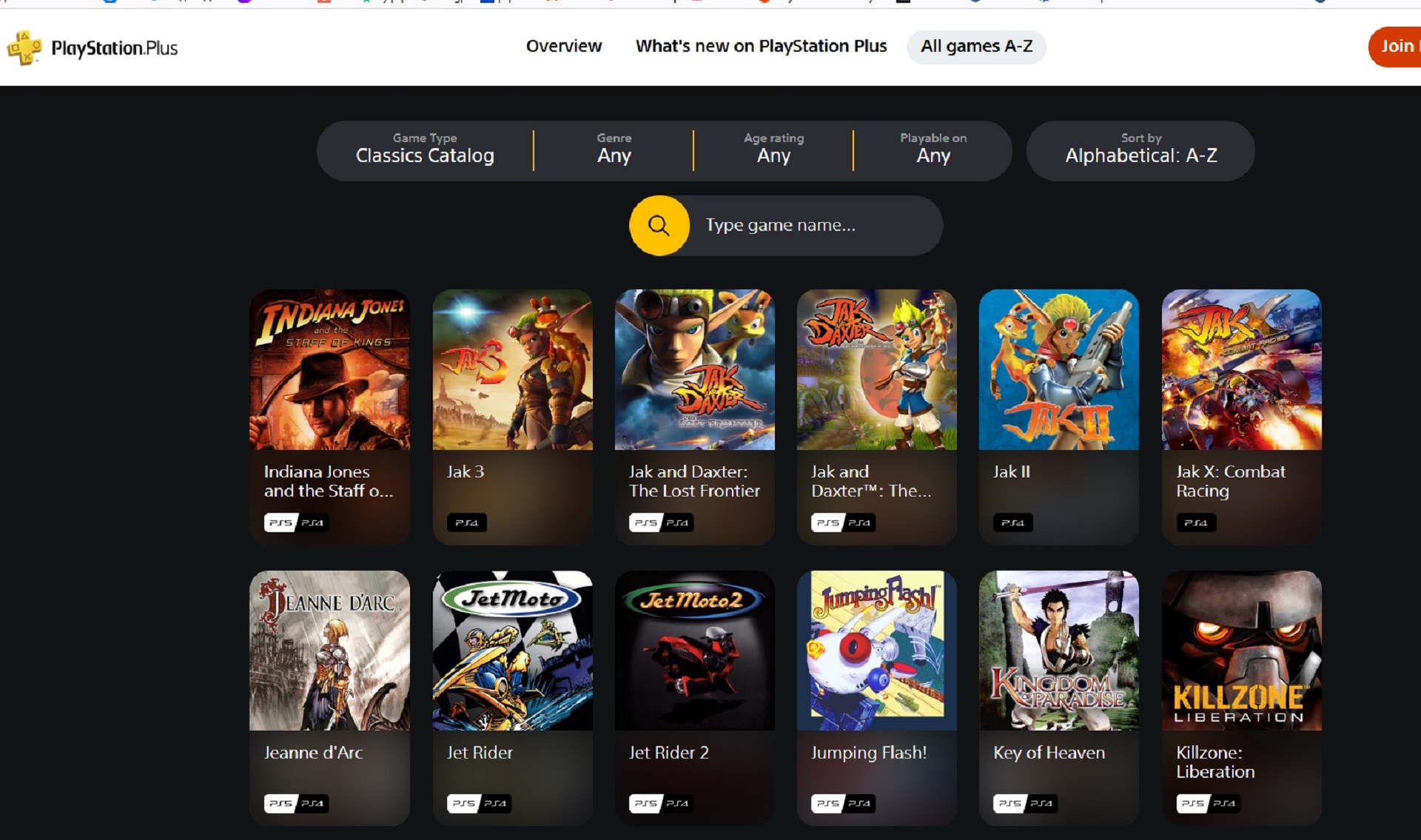Open the Jet Moto cover thumbnail
This screenshot has height=840, width=1421.
[512, 650]
